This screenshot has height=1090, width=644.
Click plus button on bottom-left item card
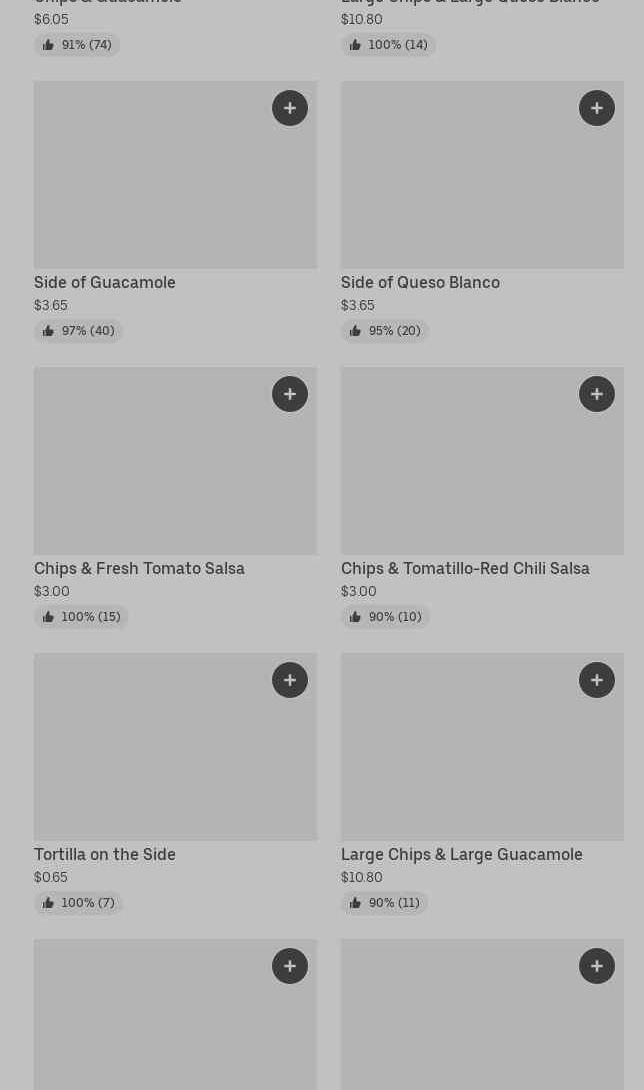[x=290, y=966]
